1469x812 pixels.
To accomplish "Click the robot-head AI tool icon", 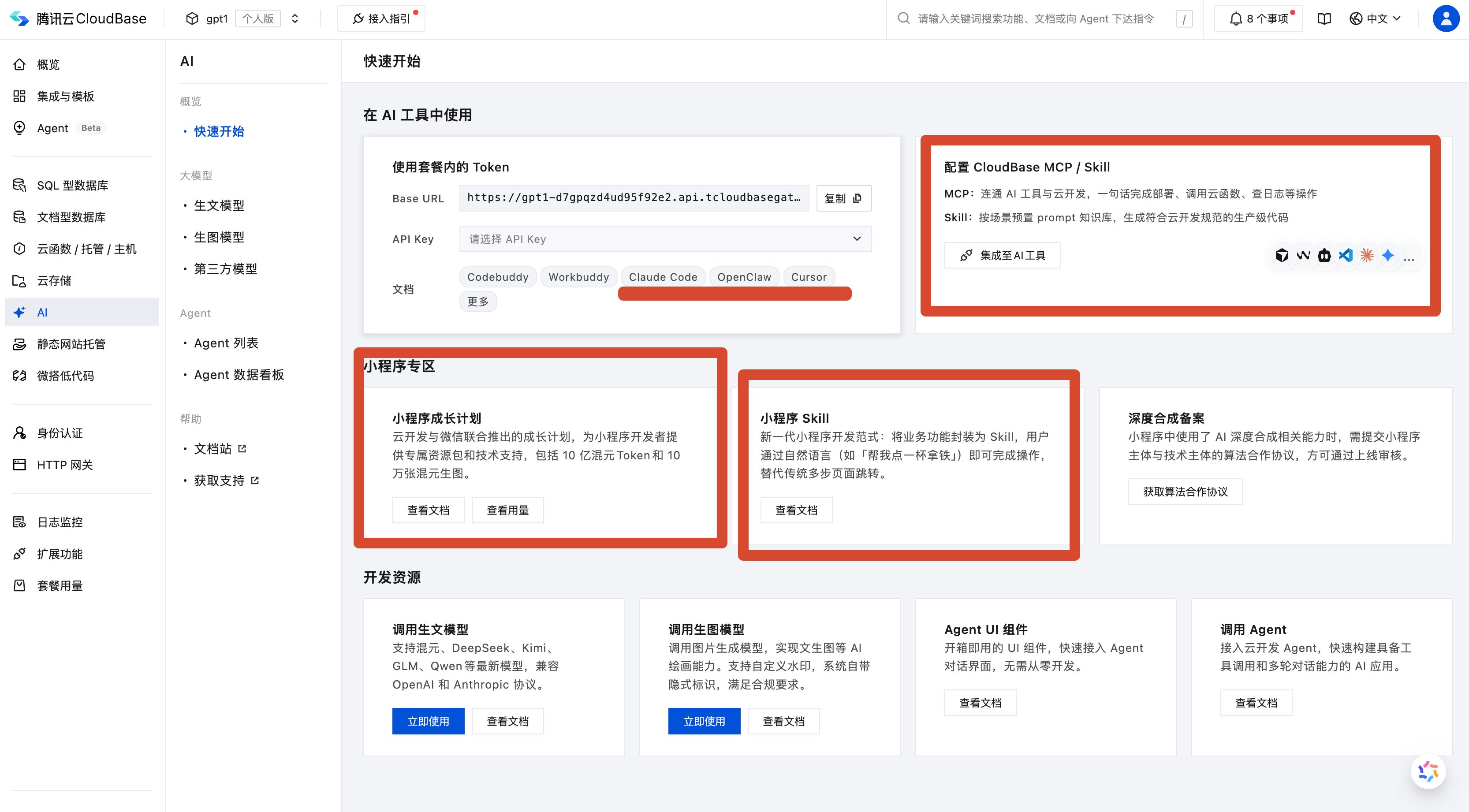I will (1324, 256).
